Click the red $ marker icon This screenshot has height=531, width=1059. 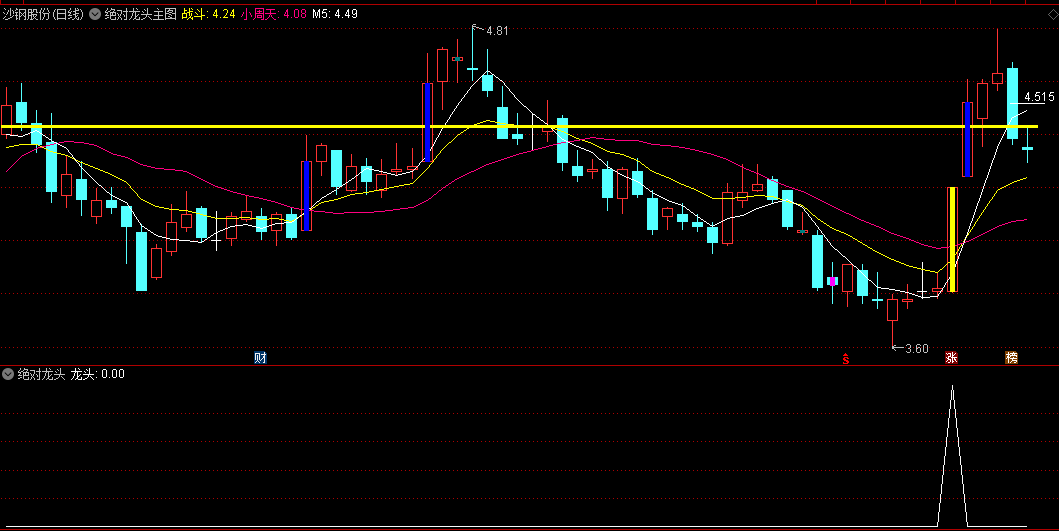pos(846,359)
